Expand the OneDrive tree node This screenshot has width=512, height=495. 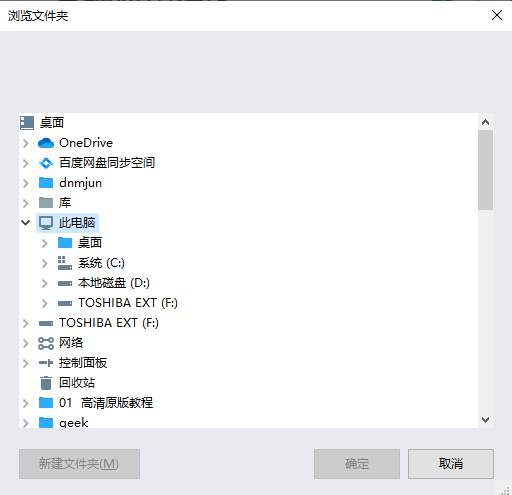(26, 143)
